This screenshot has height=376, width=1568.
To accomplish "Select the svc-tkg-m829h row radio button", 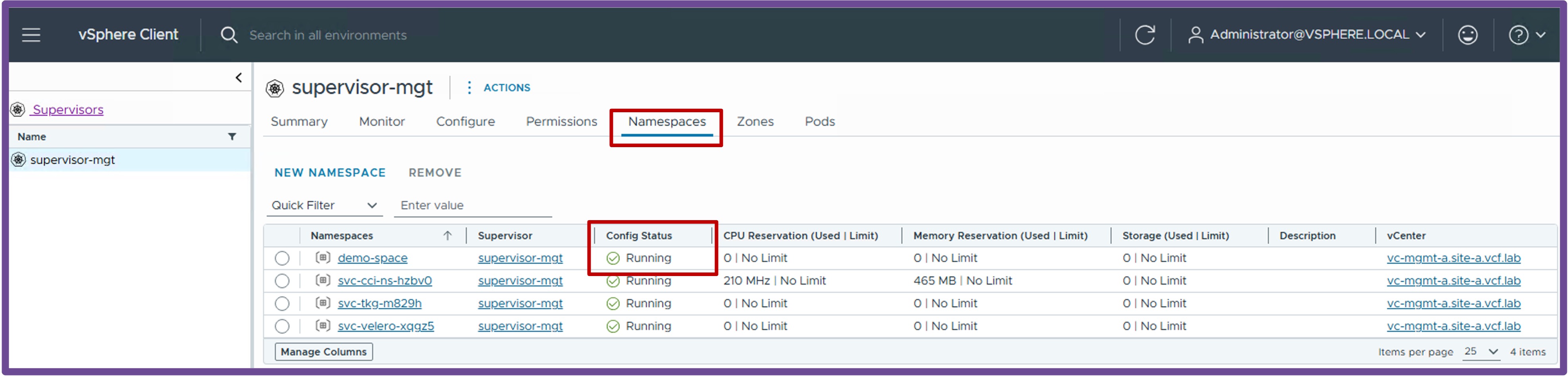I will coord(282,303).
